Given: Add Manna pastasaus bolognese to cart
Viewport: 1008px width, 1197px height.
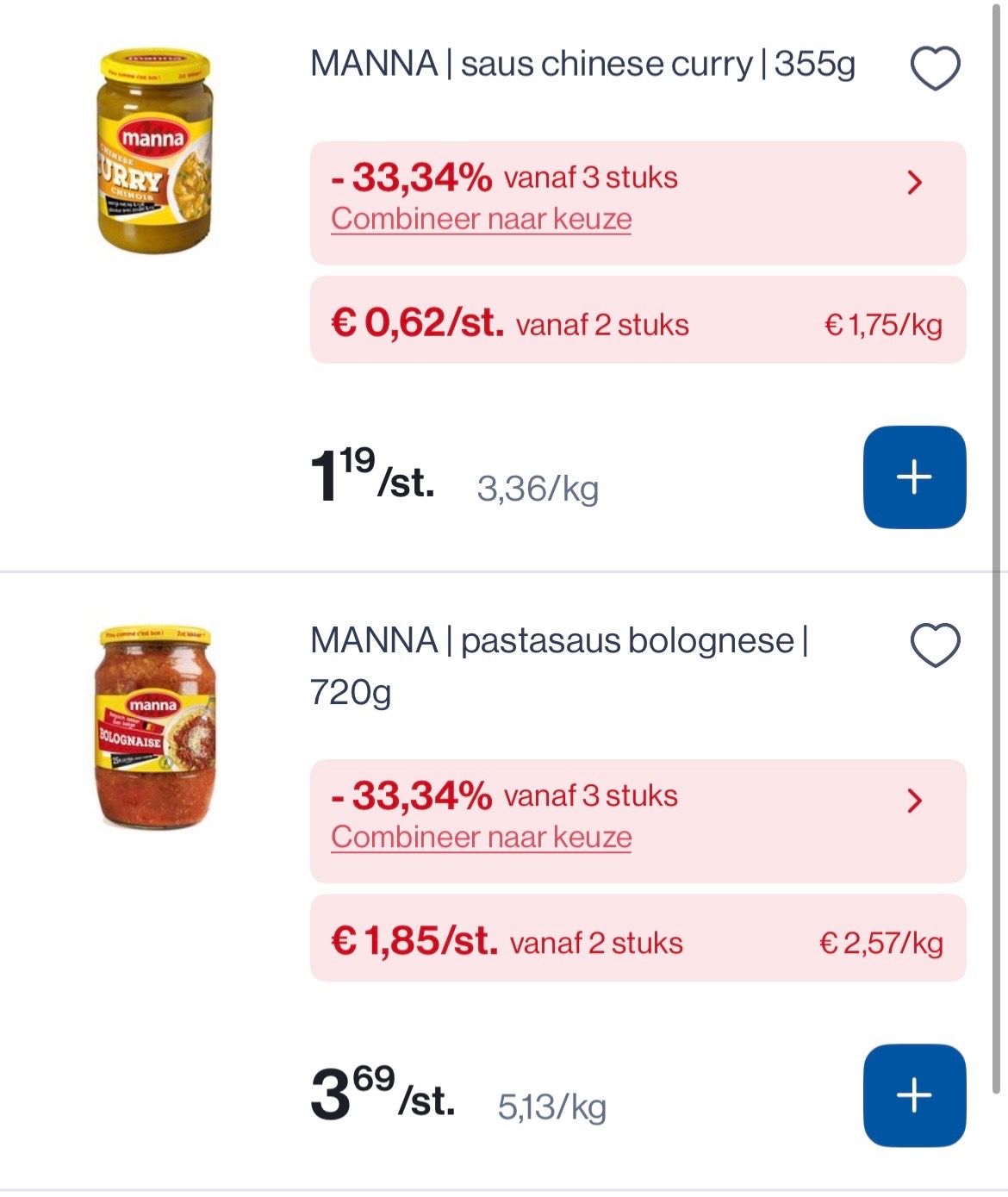Looking at the screenshot, I should [914, 1095].
